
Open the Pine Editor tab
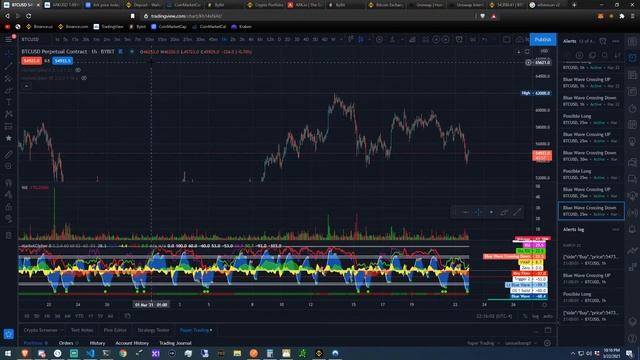(x=115, y=330)
